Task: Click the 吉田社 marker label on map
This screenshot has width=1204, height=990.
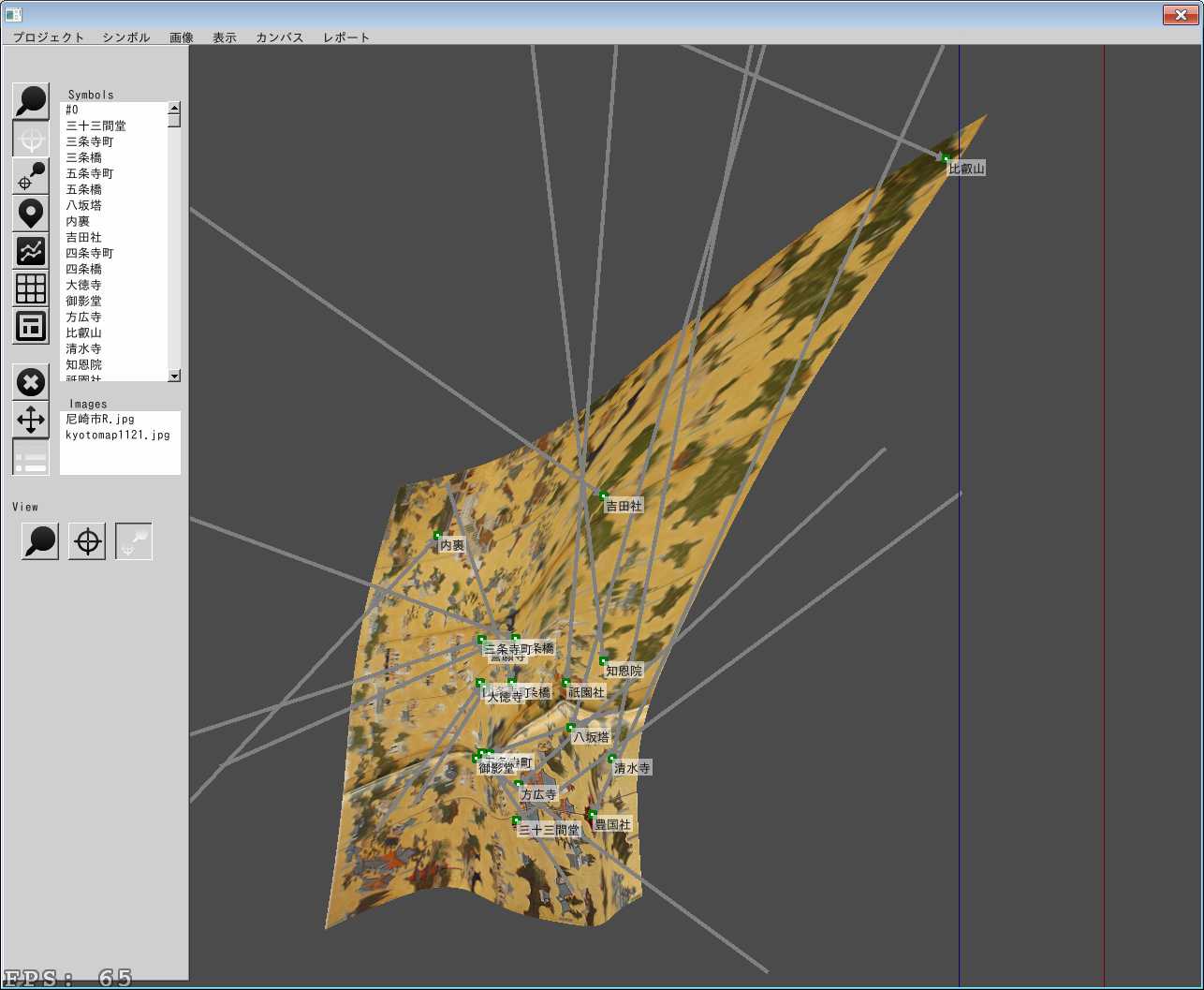Action: point(624,506)
